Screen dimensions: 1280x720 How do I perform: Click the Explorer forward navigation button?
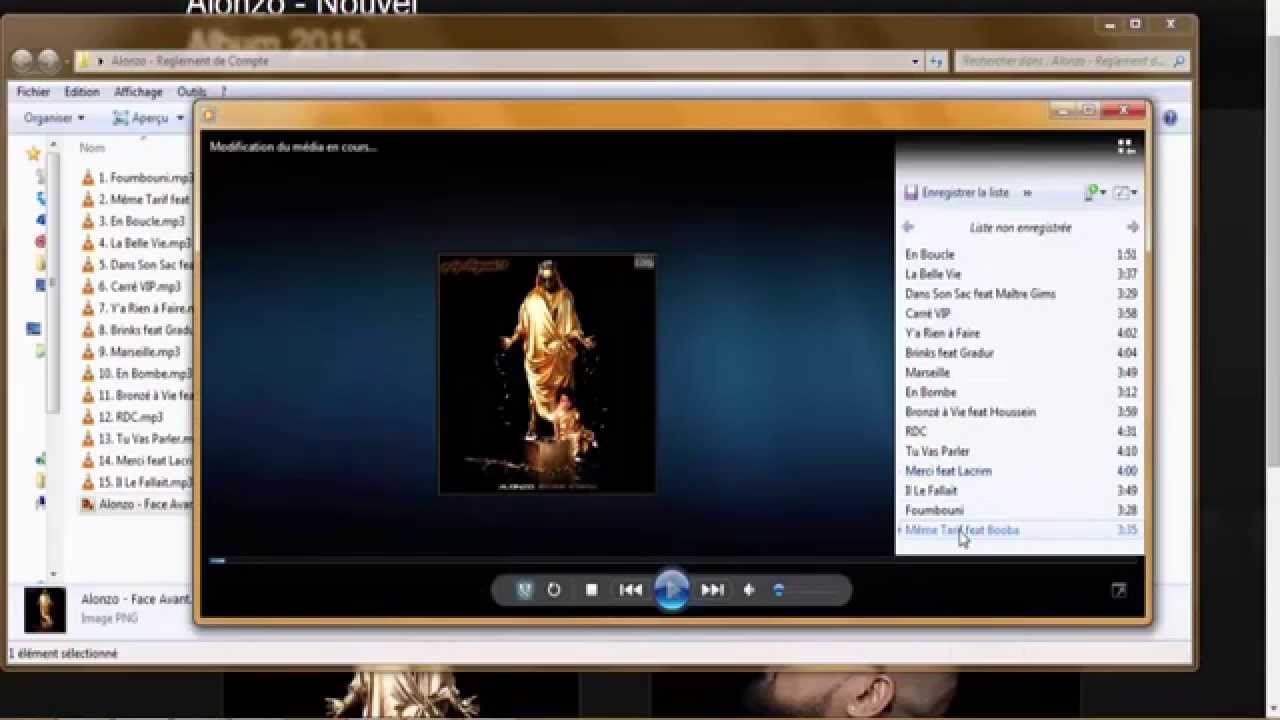(x=48, y=61)
